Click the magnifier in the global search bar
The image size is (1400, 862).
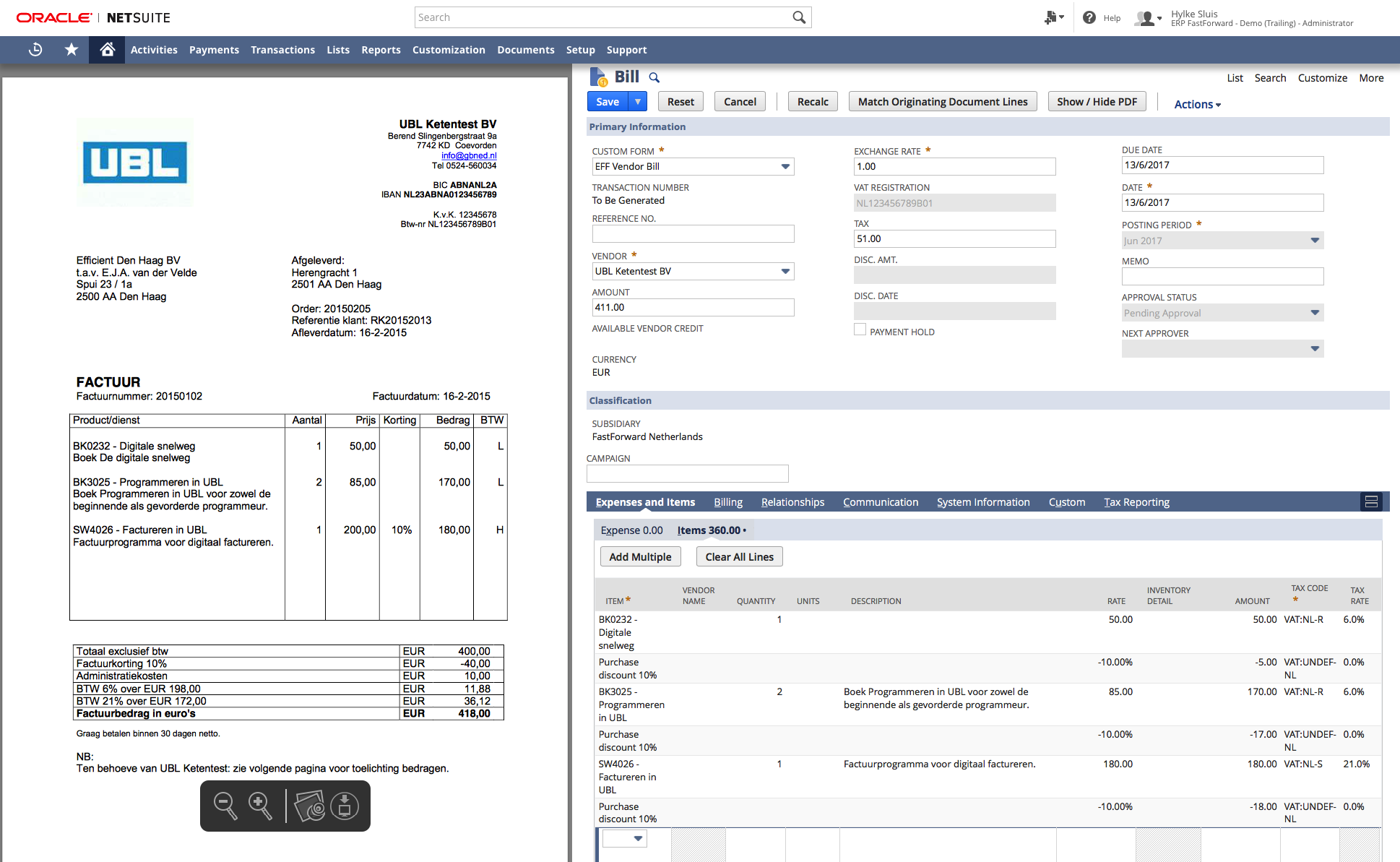(798, 17)
